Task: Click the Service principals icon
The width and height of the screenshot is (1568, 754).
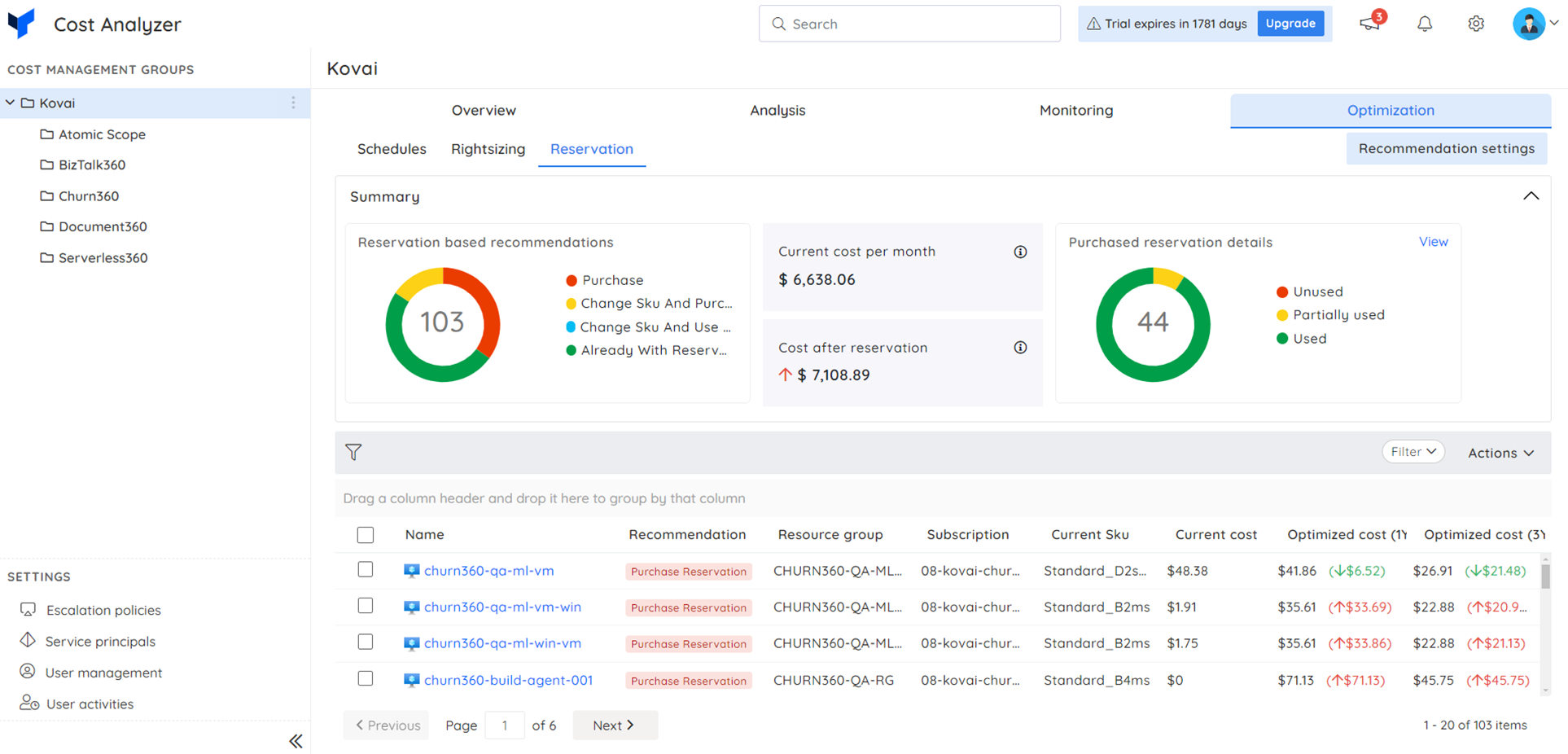Action: coord(28,640)
